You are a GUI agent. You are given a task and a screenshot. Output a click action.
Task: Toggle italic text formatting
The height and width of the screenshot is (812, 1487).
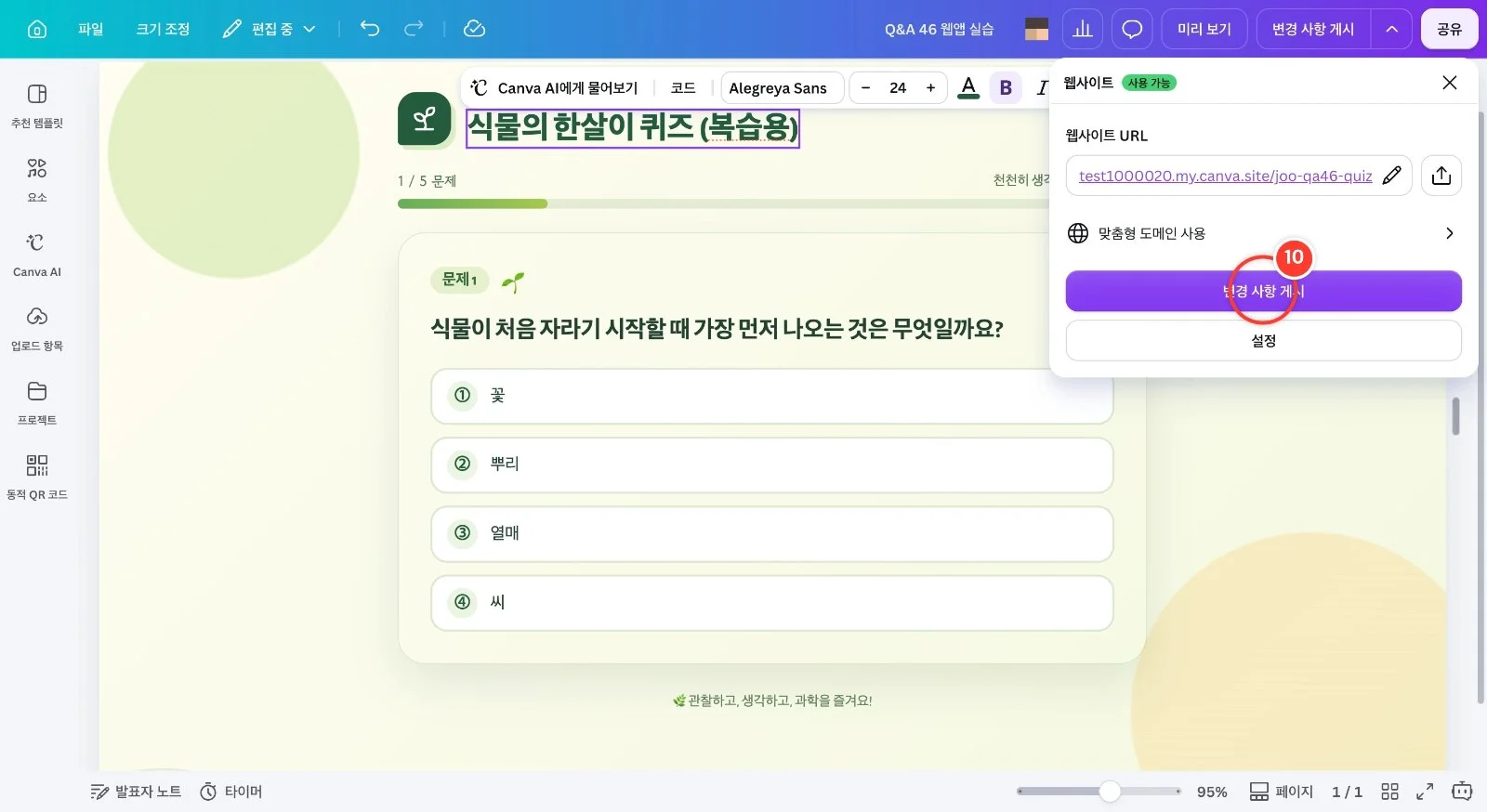(1042, 87)
